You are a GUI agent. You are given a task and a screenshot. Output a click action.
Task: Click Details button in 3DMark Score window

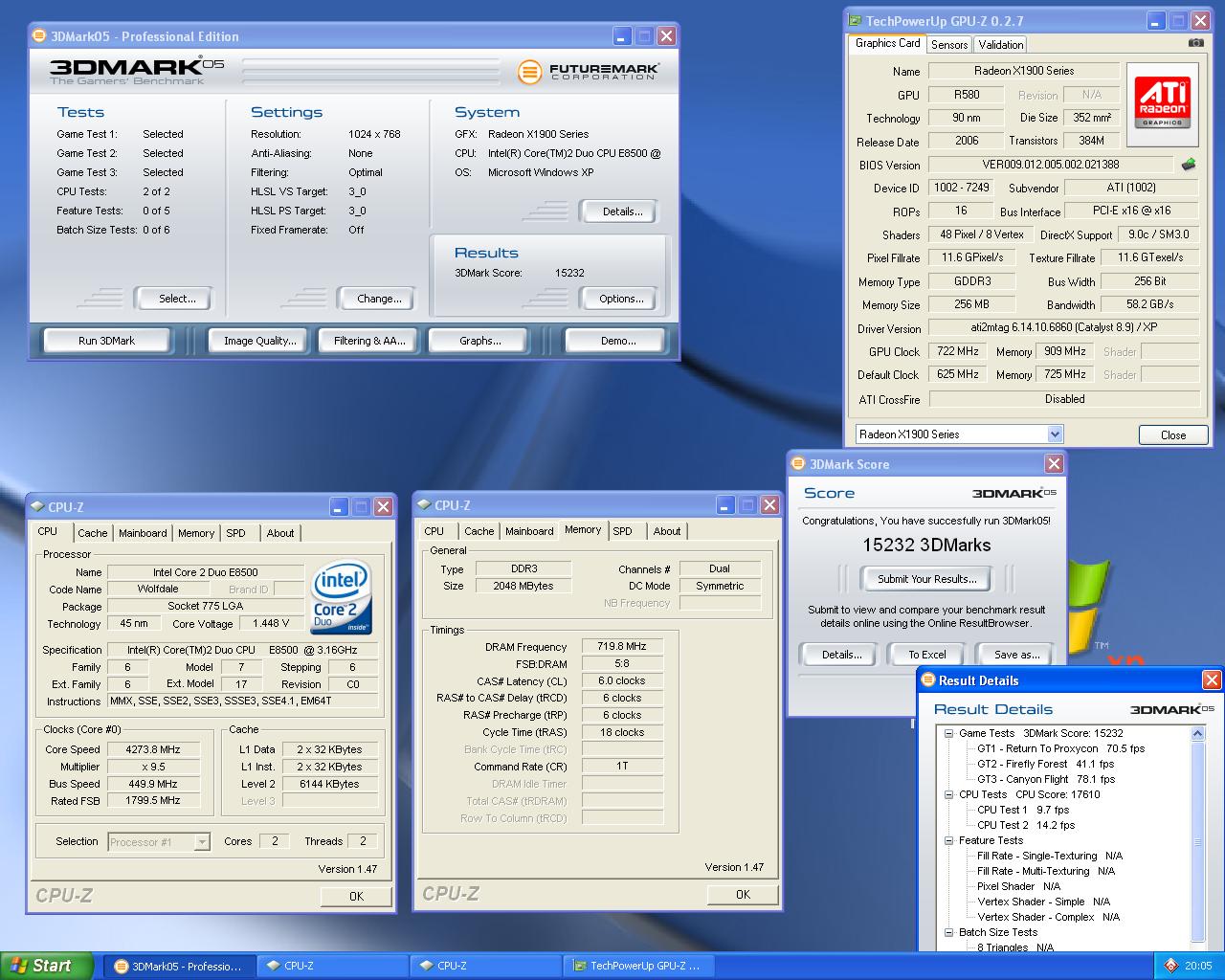[840, 655]
